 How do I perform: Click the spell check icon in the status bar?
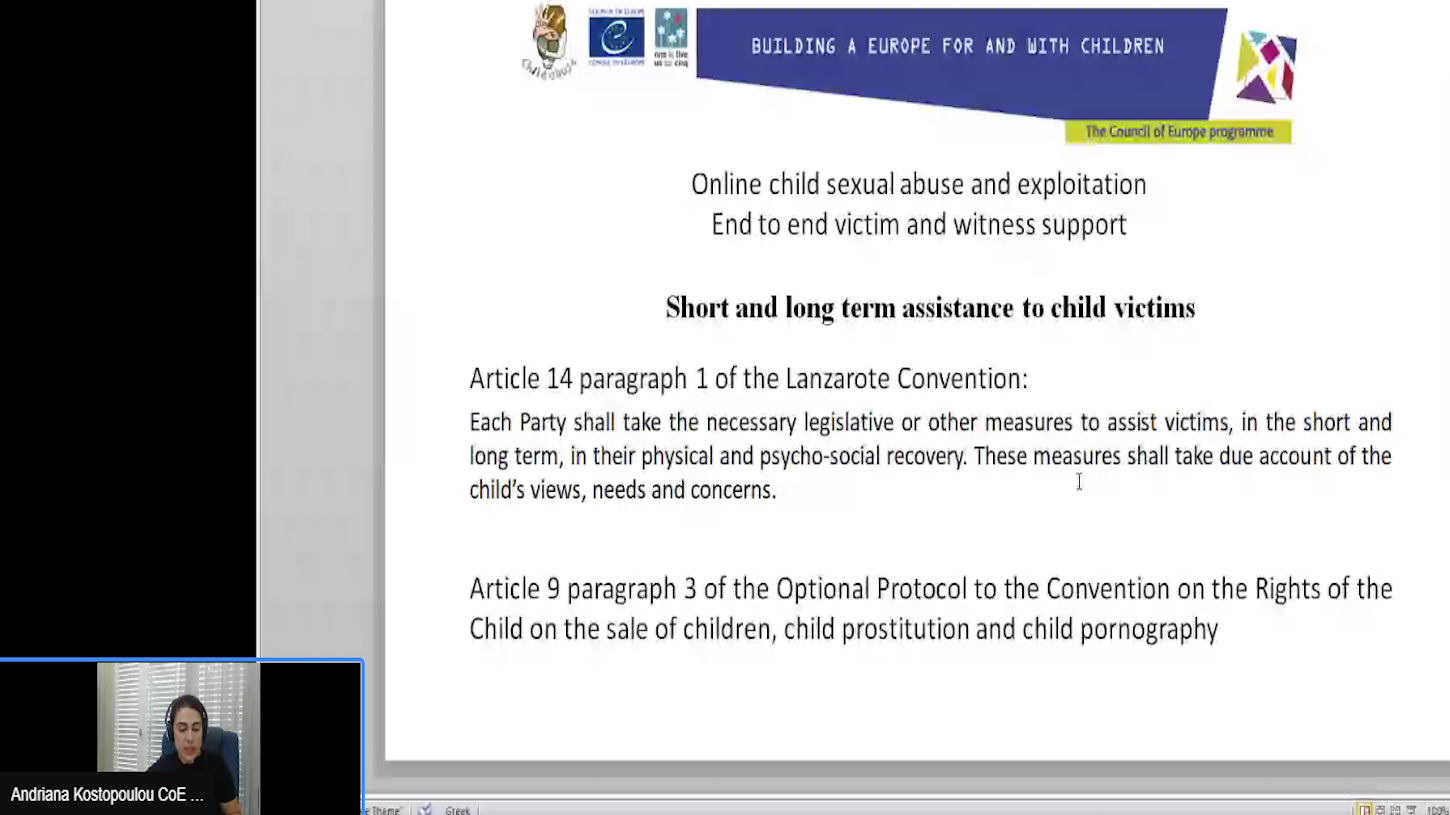coord(425,810)
